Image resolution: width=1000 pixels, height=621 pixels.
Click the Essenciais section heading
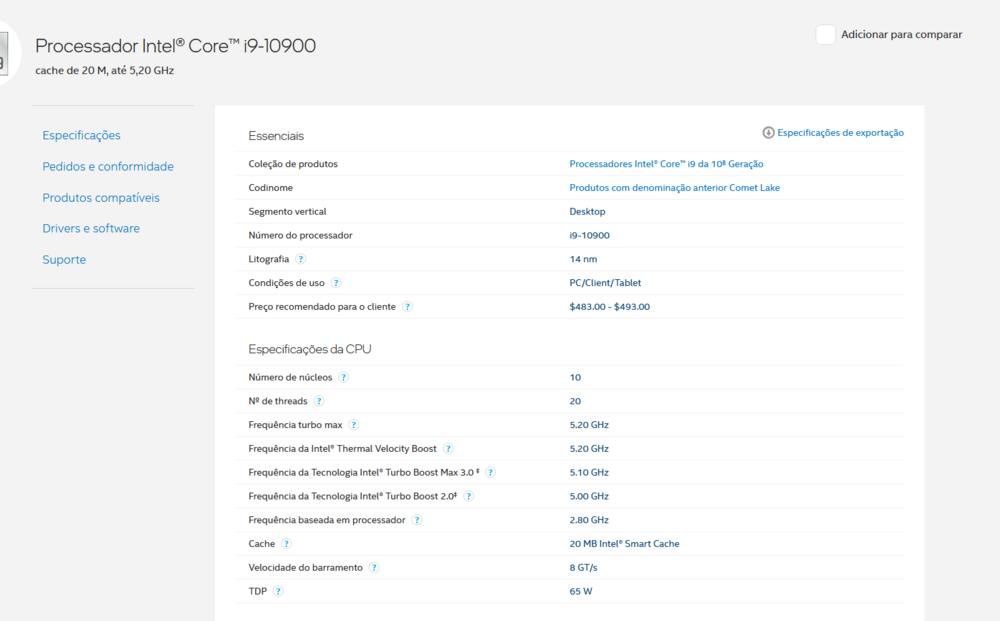point(276,136)
